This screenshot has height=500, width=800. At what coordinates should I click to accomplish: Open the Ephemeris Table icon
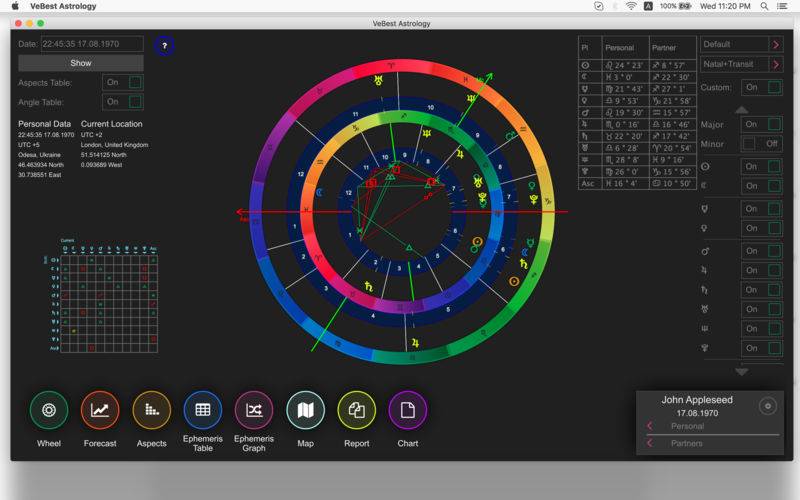click(x=203, y=410)
